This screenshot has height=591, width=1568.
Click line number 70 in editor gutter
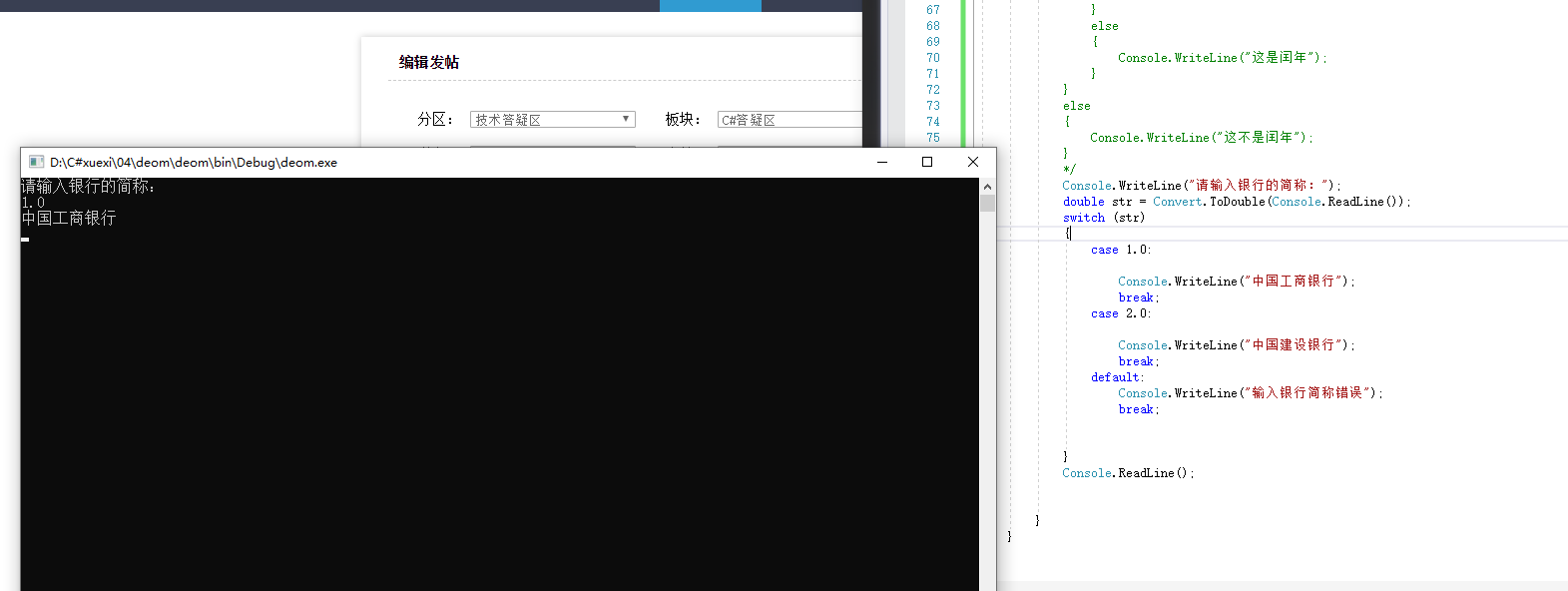[x=933, y=58]
